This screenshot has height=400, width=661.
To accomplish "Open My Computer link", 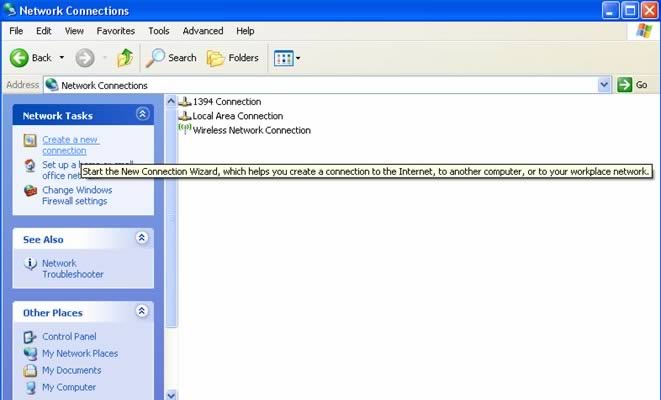I will 69,387.
